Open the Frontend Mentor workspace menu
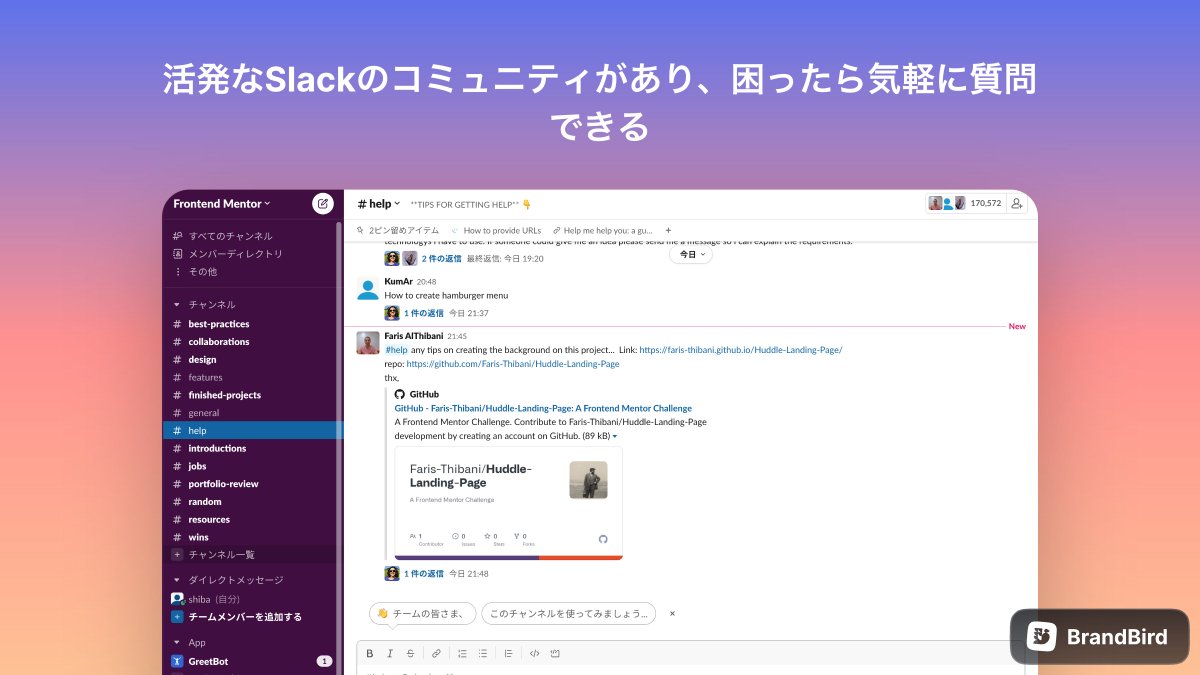Image resolution: width=1200 pixels, height=675 pixels. coord(222,203)
